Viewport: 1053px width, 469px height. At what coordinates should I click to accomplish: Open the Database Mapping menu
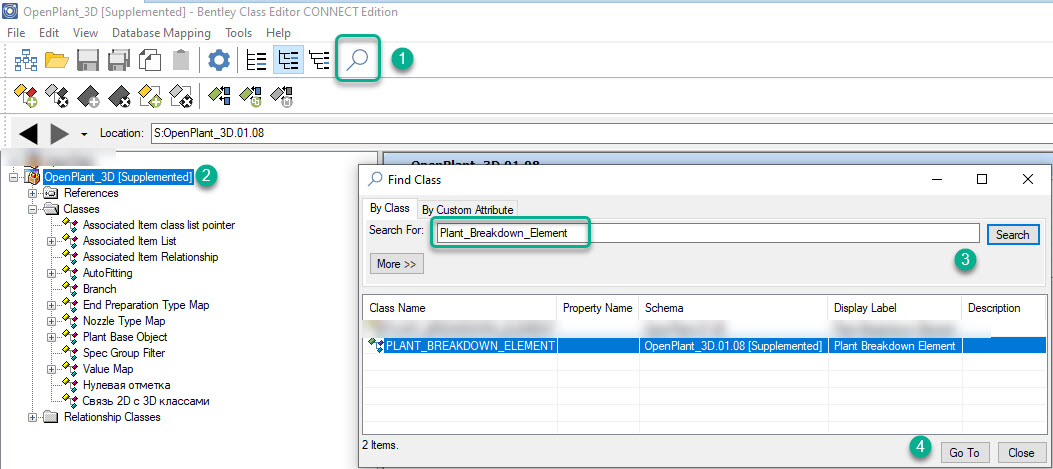(x=161, y=33)
